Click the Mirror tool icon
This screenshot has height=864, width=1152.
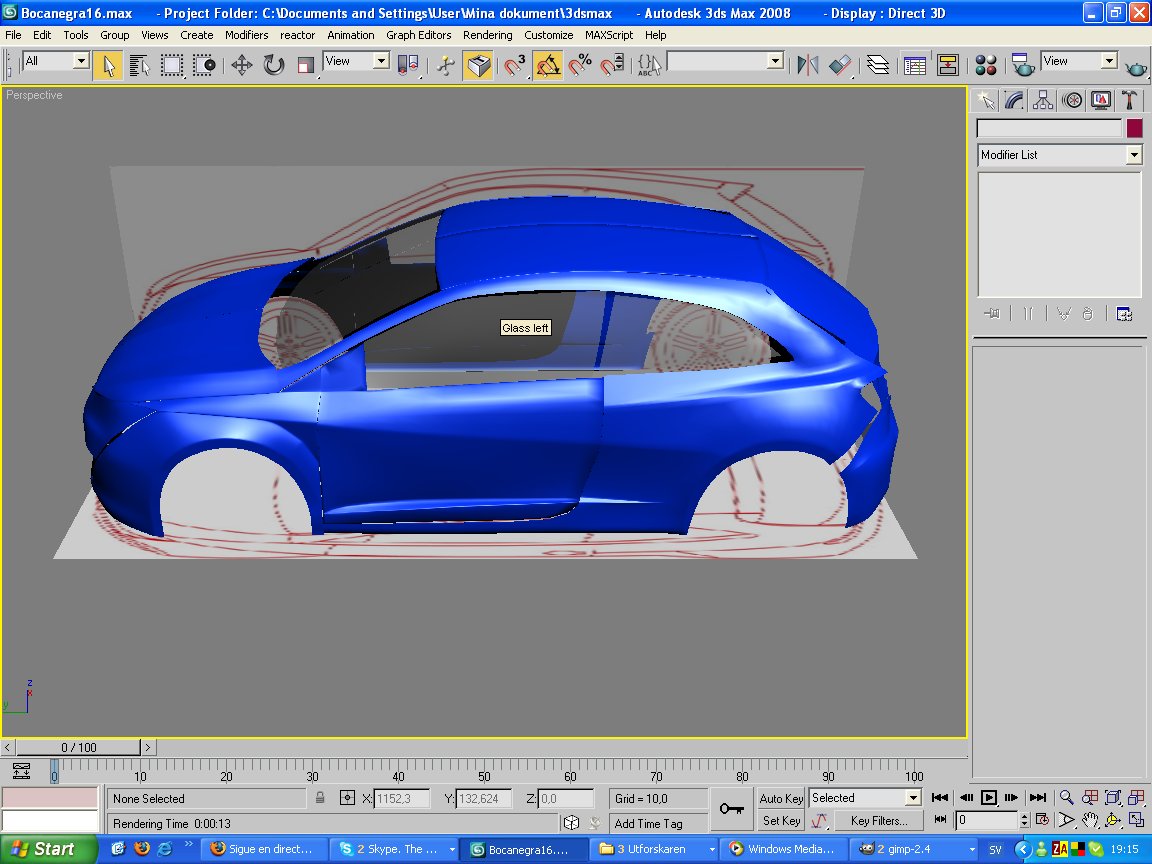[x=807, y=66]
